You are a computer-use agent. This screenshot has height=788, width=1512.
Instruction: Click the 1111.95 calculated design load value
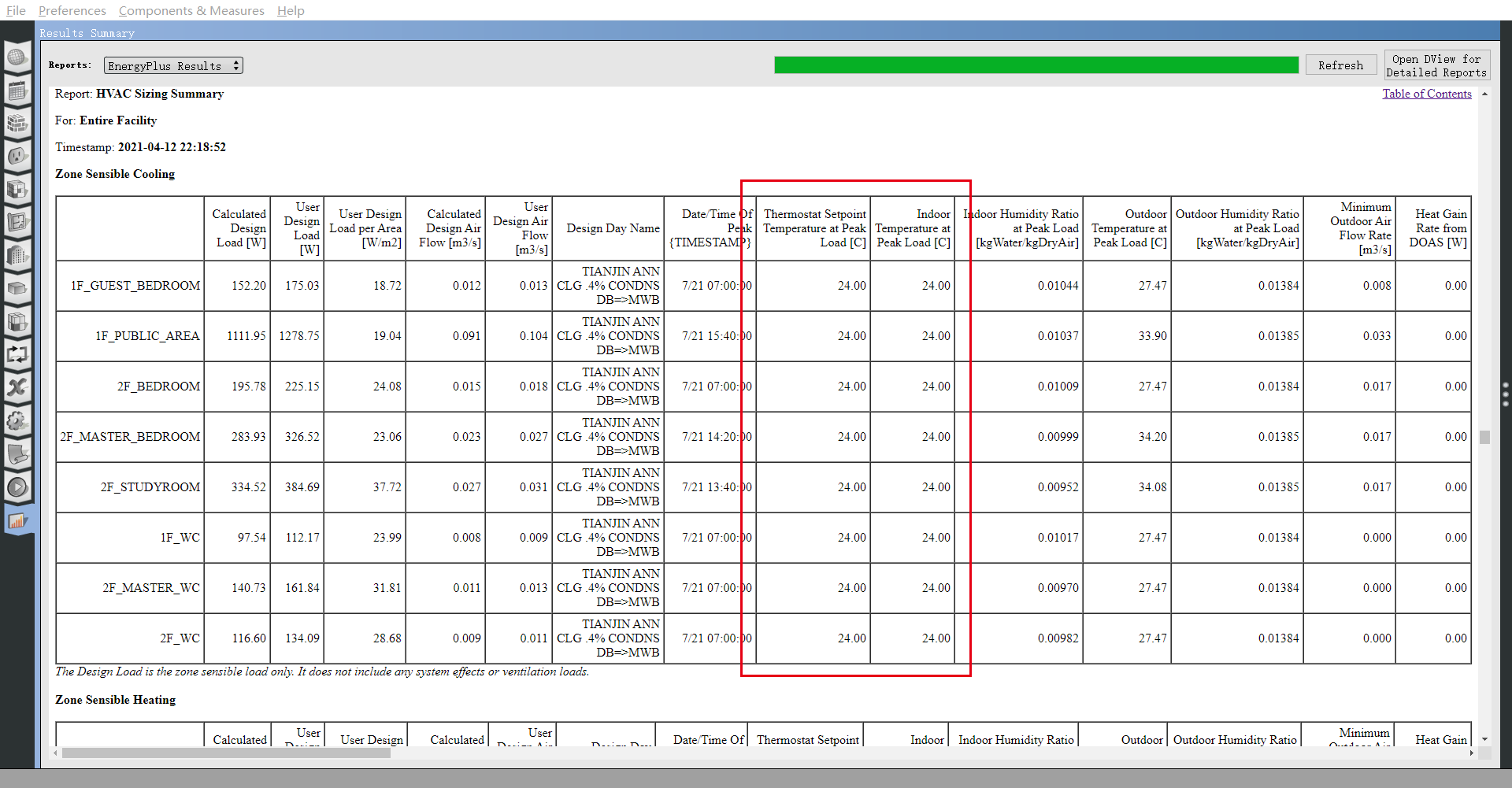pyautogui.click(x=246, y=336)
